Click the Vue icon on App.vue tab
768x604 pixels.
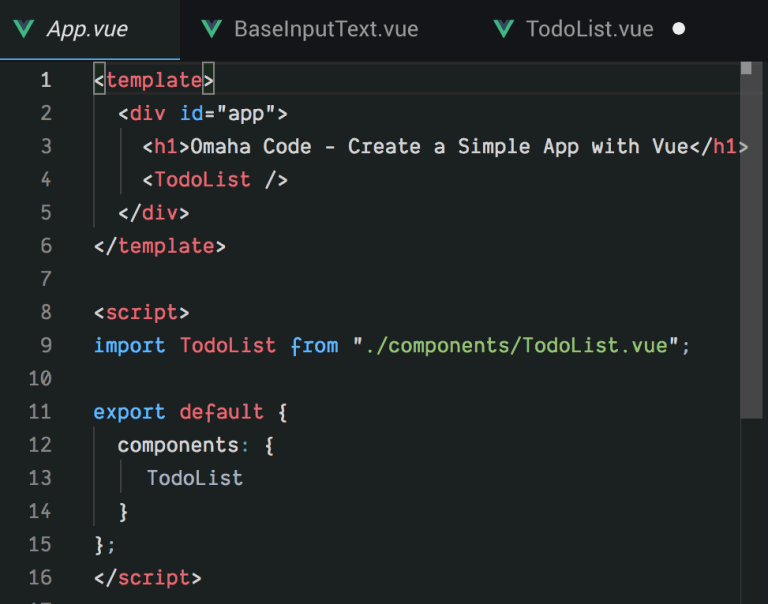coord(24,29)
